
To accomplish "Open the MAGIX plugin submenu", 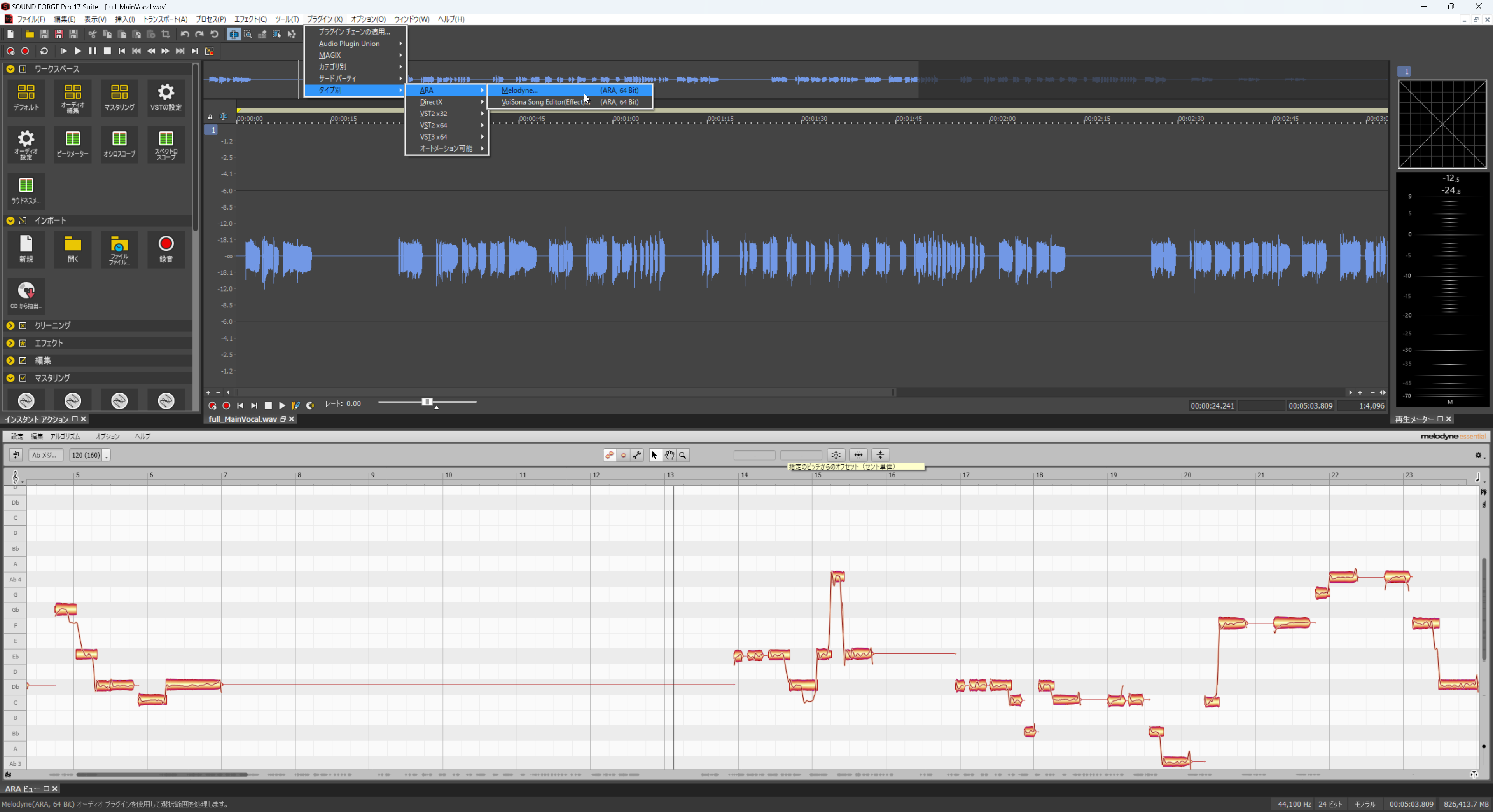I will pyautogui.click(x=355, y=55).
